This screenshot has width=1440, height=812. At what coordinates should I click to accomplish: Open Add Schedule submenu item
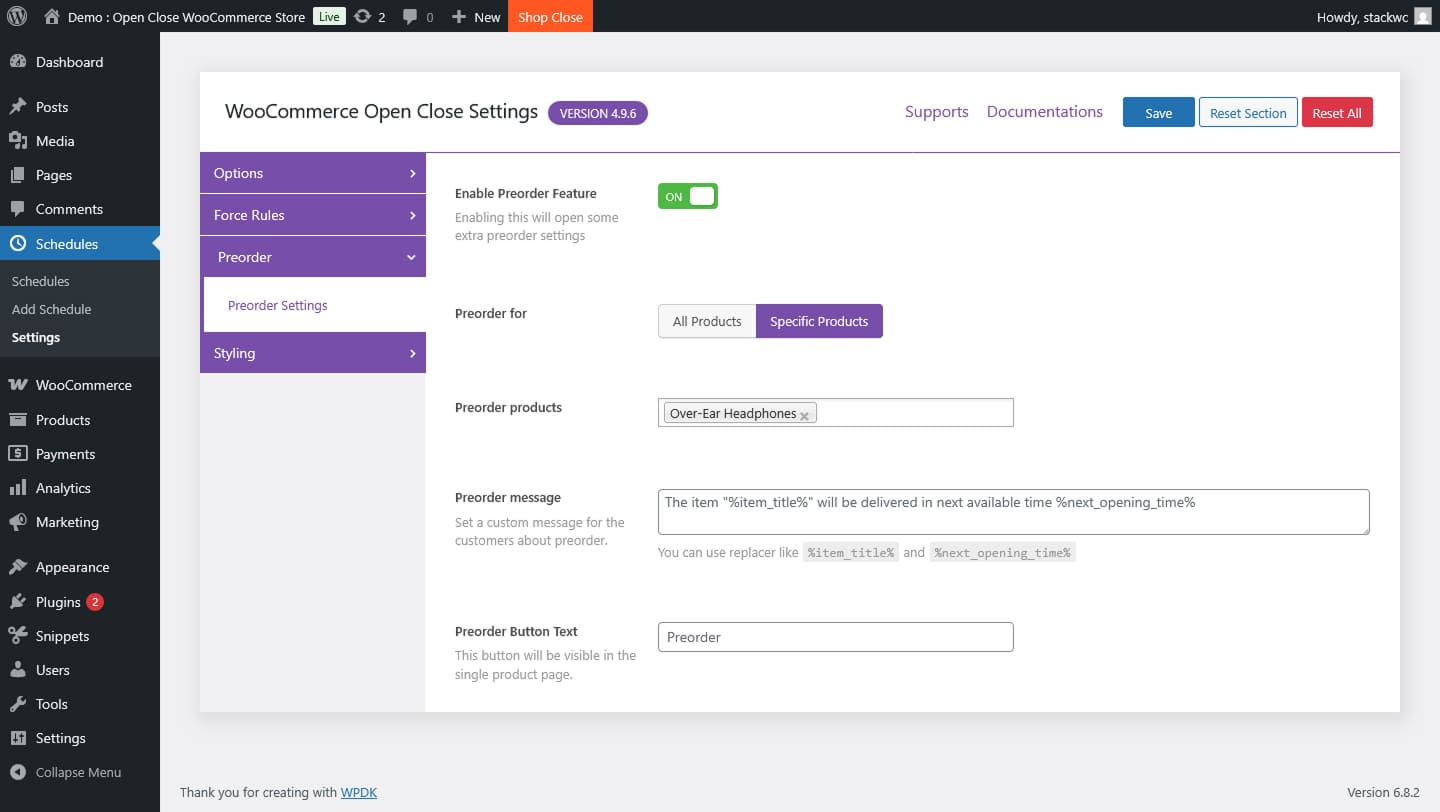pyautogui.click(x=52, y=309)
